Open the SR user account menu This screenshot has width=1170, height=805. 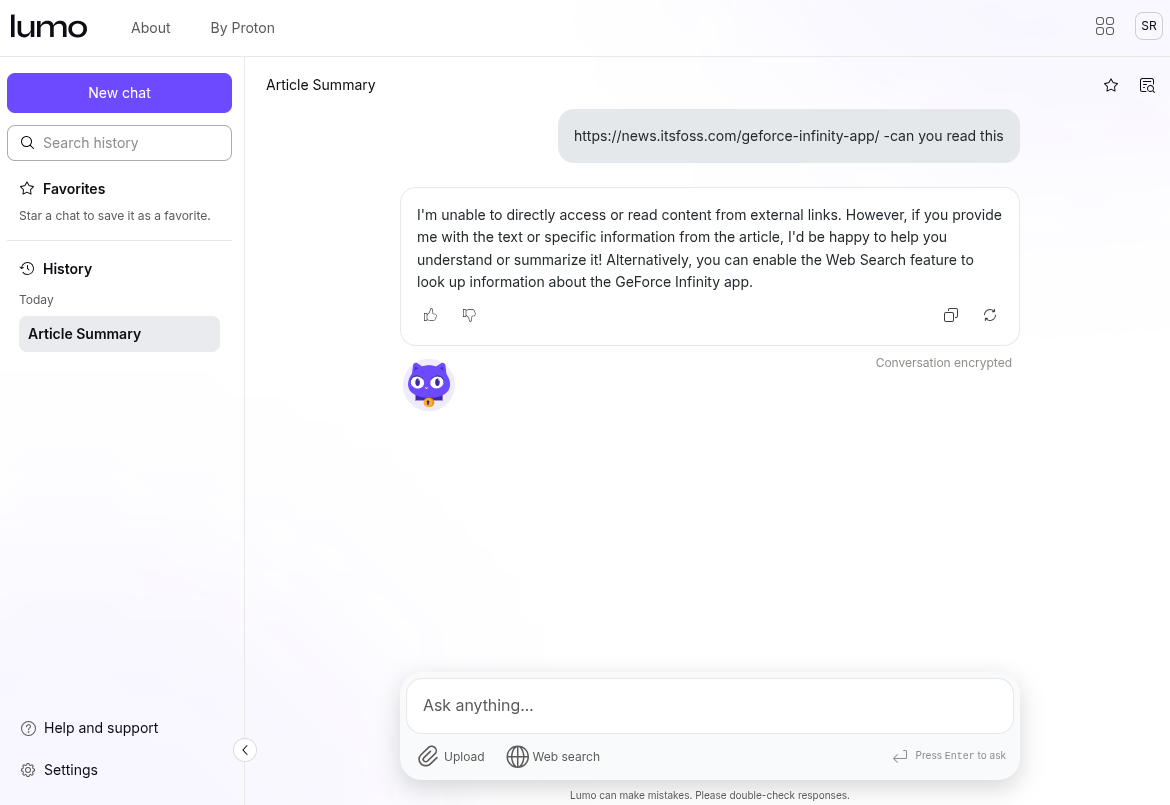(1149, 27)
